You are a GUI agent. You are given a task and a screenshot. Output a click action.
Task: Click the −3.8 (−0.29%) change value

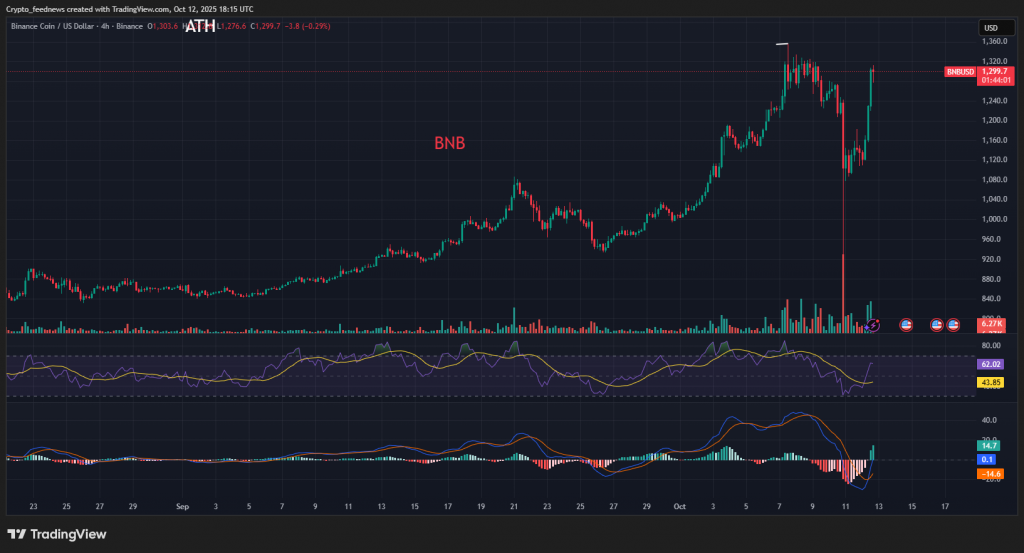pos(308,26)
